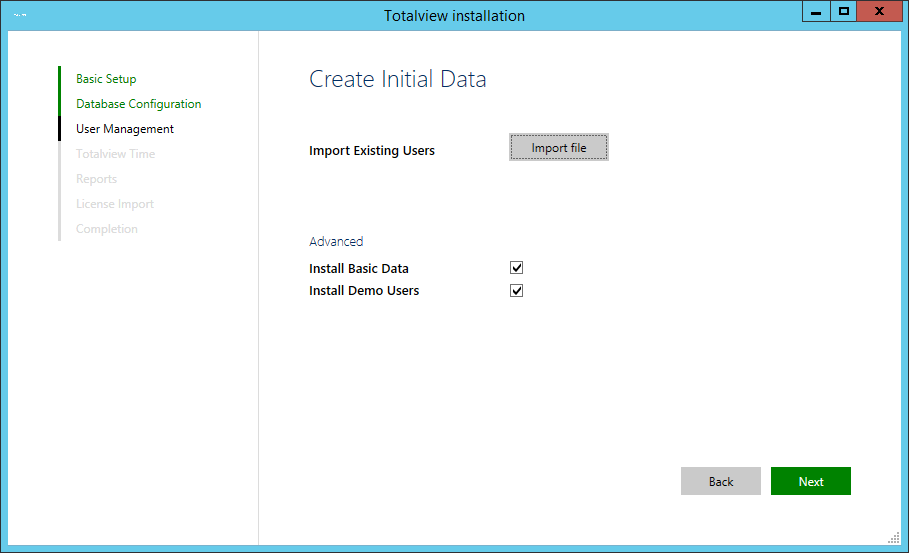Minimize the Totalview installation window

coord(816,12)
